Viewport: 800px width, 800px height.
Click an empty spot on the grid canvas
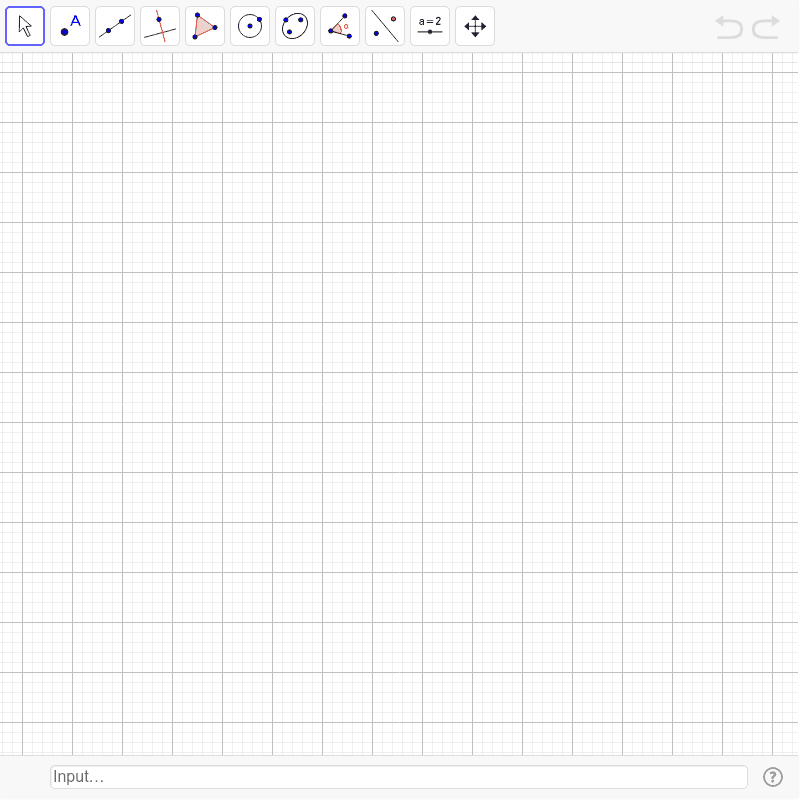(x=400, y=400)
